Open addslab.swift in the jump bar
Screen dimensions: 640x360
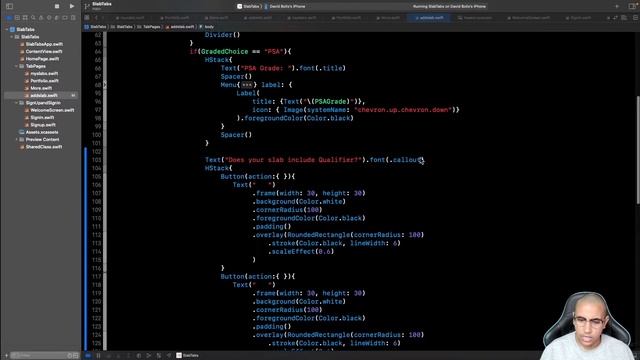click(x=180, y=27)
